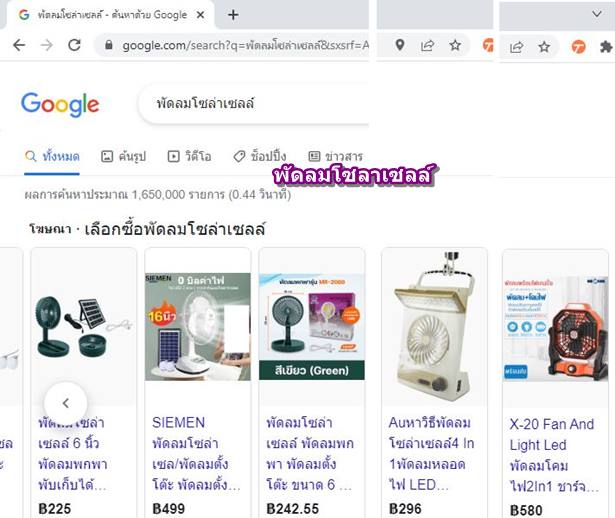Open the ข่าวสาร news tab

click(335, 156)
